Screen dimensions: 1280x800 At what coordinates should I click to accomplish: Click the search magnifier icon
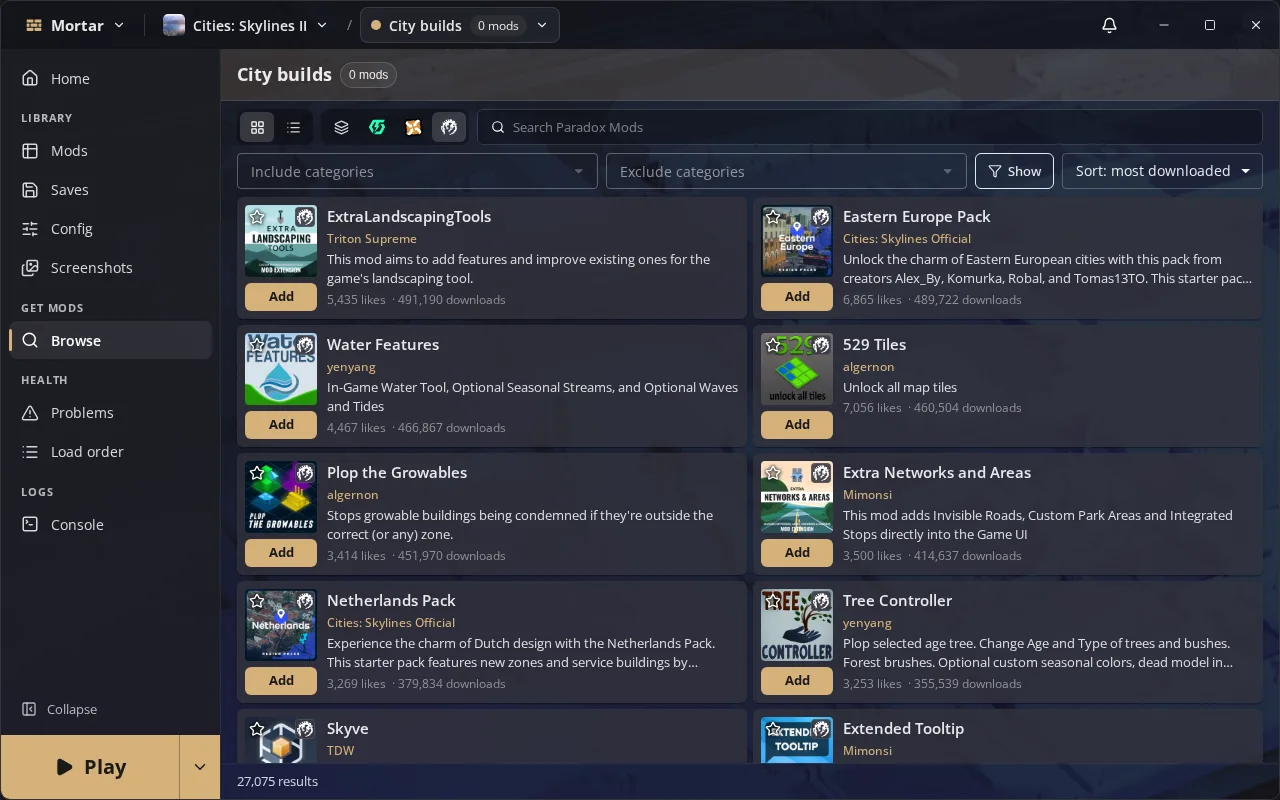(x=498, y=127)
